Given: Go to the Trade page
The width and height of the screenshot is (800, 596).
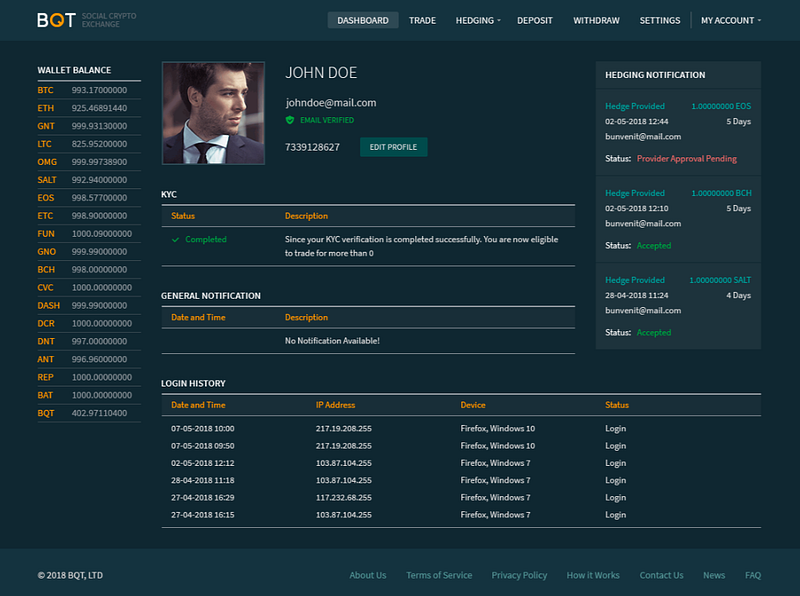Looking at the screenshot, I should point(422,20).
